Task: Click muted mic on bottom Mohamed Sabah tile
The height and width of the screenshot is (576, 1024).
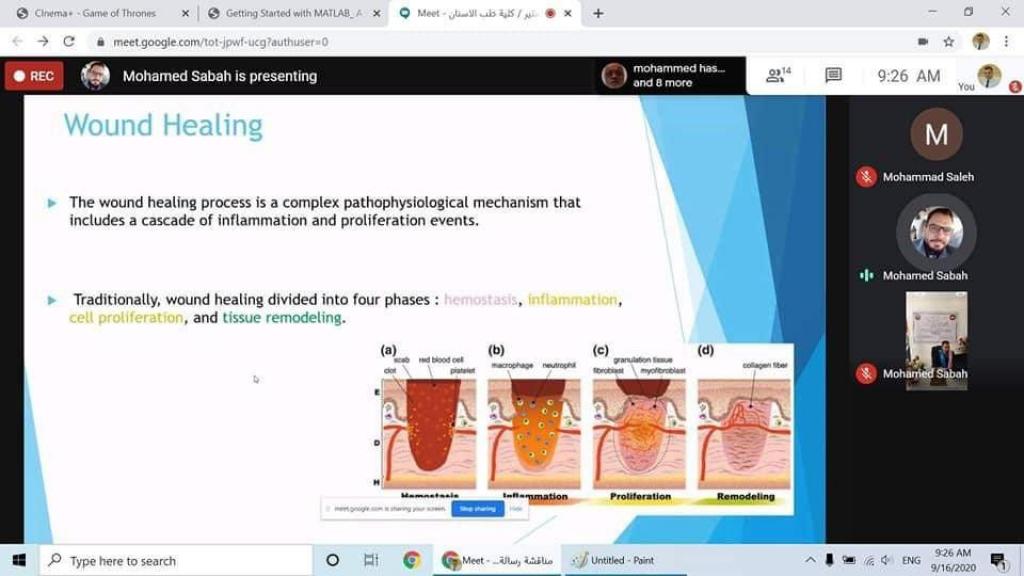Action: click(x=866, y=374)
